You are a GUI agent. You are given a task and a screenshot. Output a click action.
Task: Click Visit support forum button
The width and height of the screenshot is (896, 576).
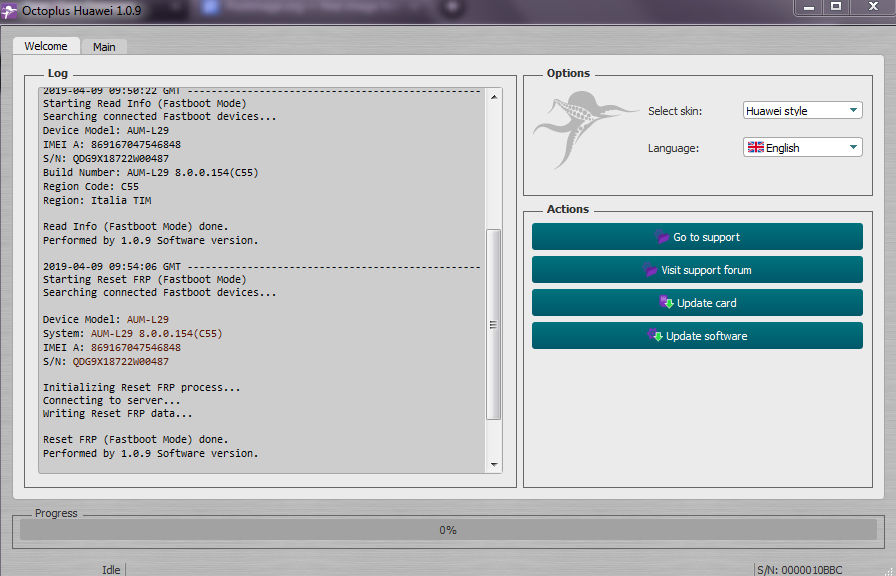tap(697, 270)
